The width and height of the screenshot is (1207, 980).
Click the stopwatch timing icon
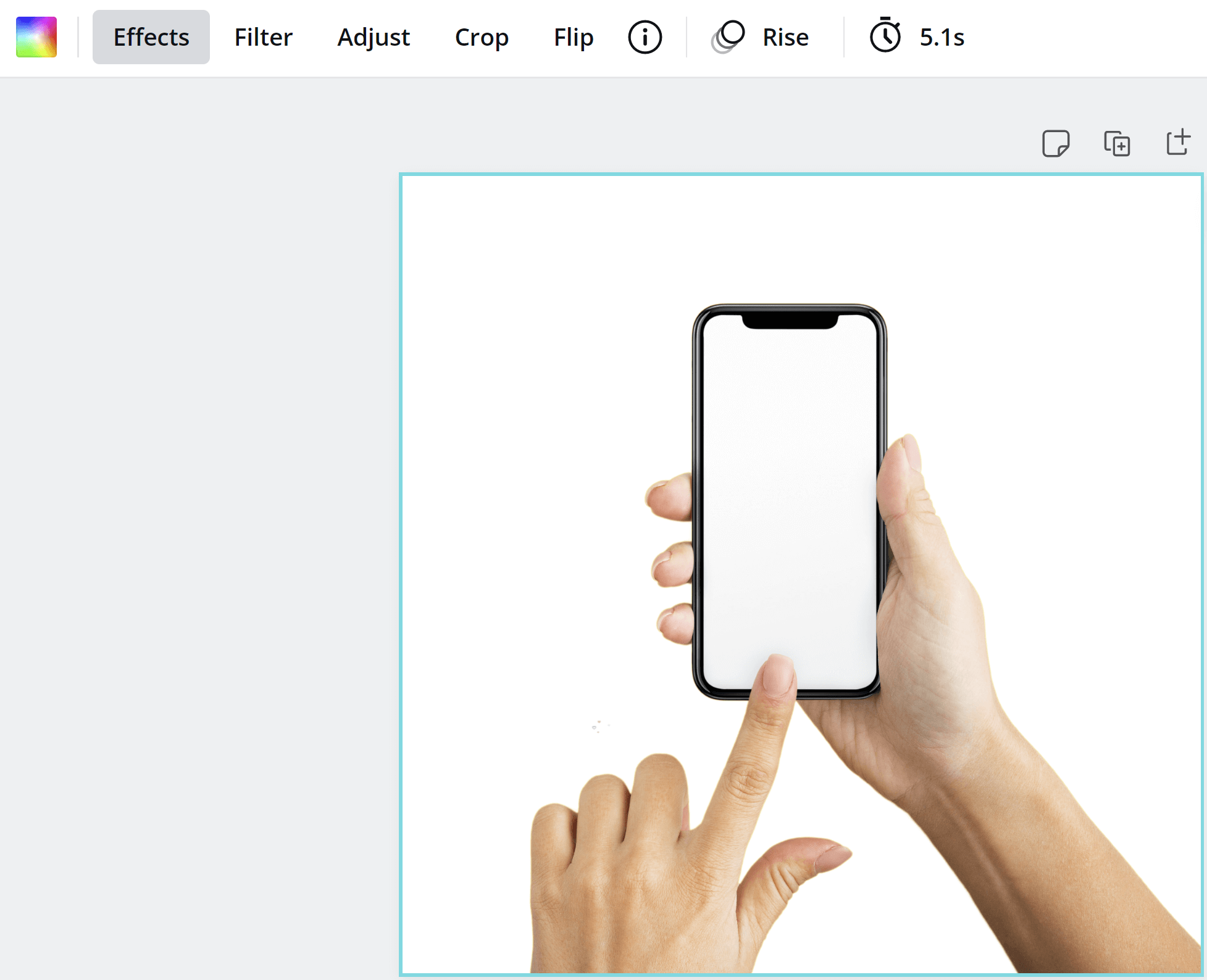pos(885,36)
